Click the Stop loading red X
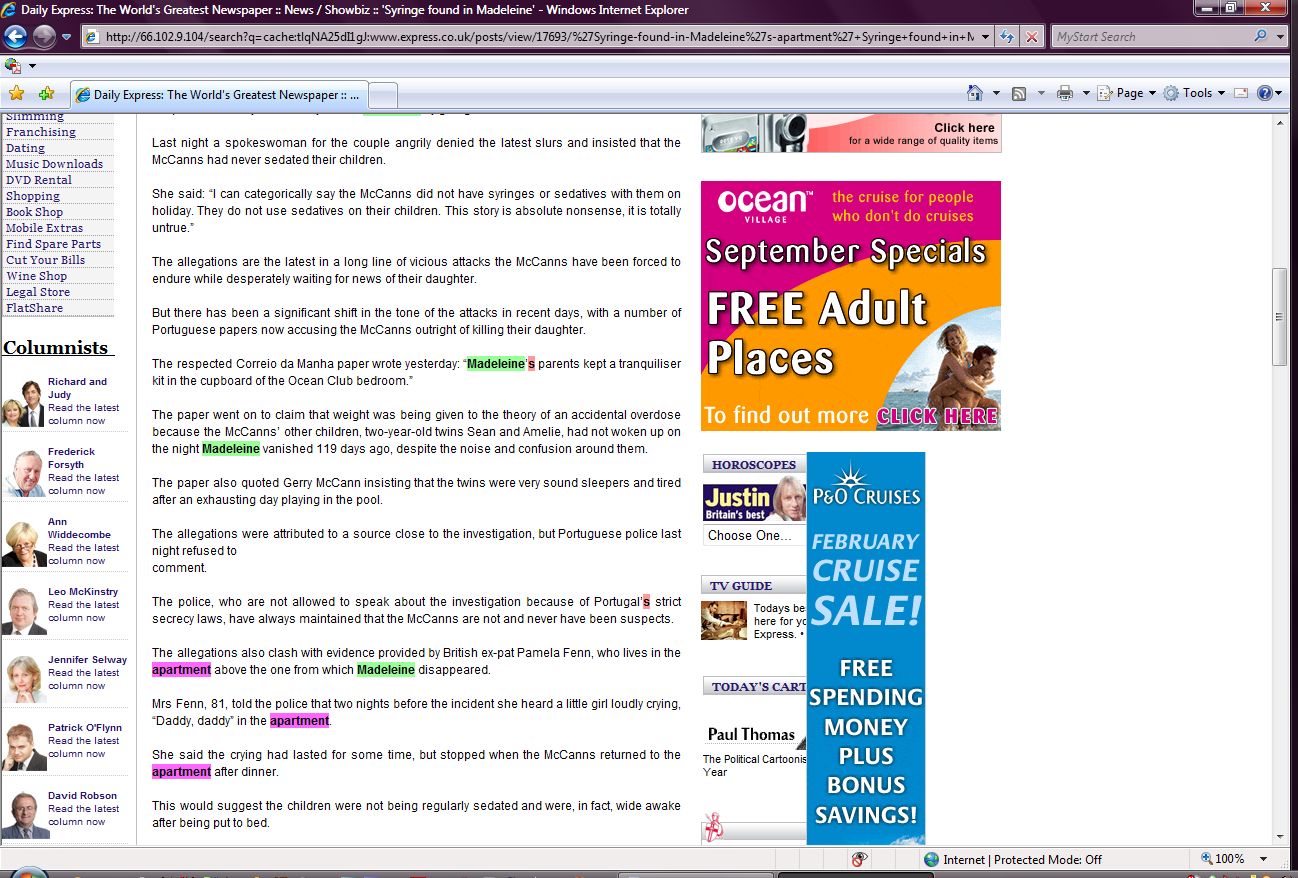The image size is (1298, 878). pos(1032,37)
